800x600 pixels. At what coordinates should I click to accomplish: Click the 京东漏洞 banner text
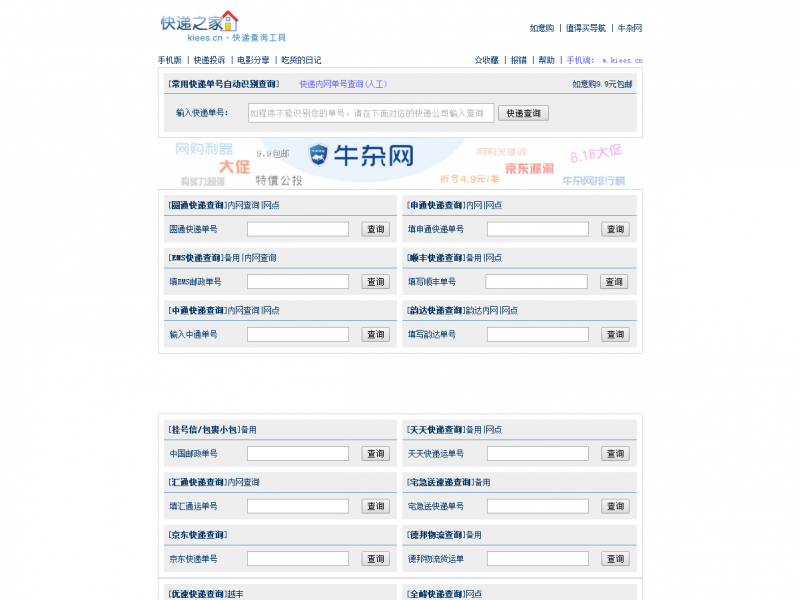pos(529,168)
